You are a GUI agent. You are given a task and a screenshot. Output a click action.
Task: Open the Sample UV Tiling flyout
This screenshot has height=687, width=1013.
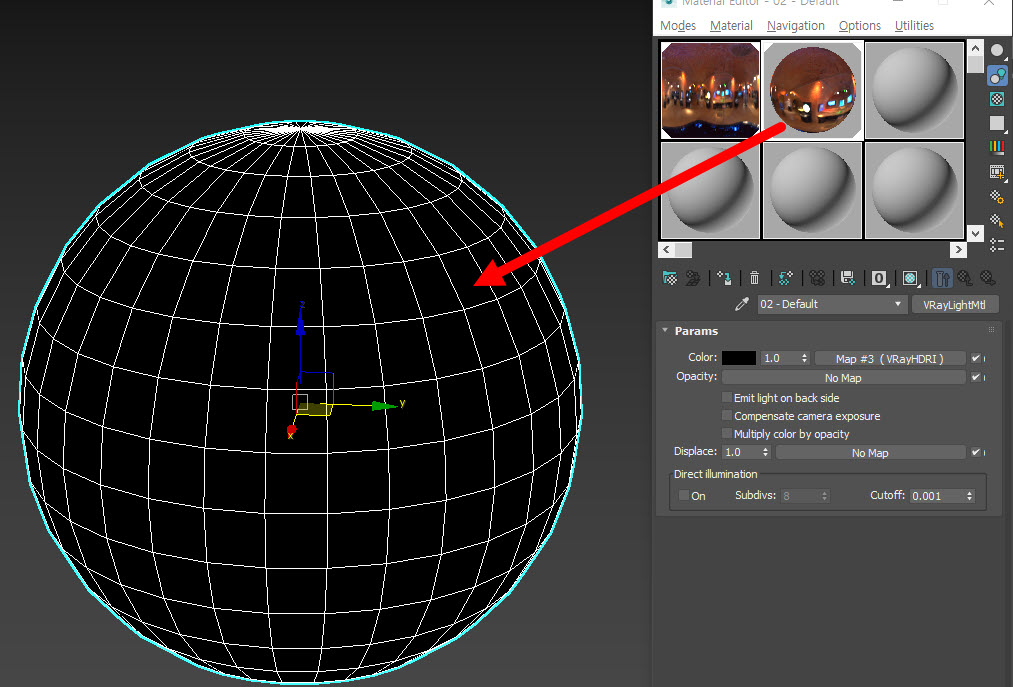click(x=997, y=123)
